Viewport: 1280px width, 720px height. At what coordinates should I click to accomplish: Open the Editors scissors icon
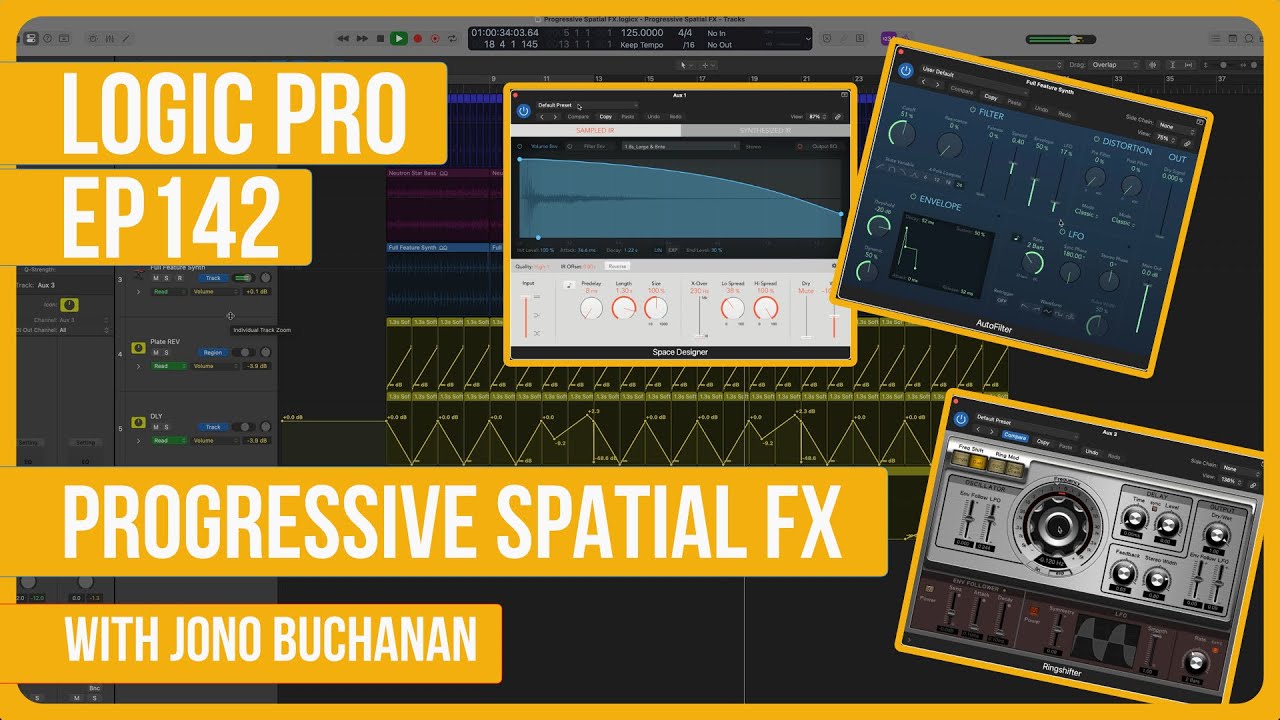pyautogui.click(x=127, y=38)
